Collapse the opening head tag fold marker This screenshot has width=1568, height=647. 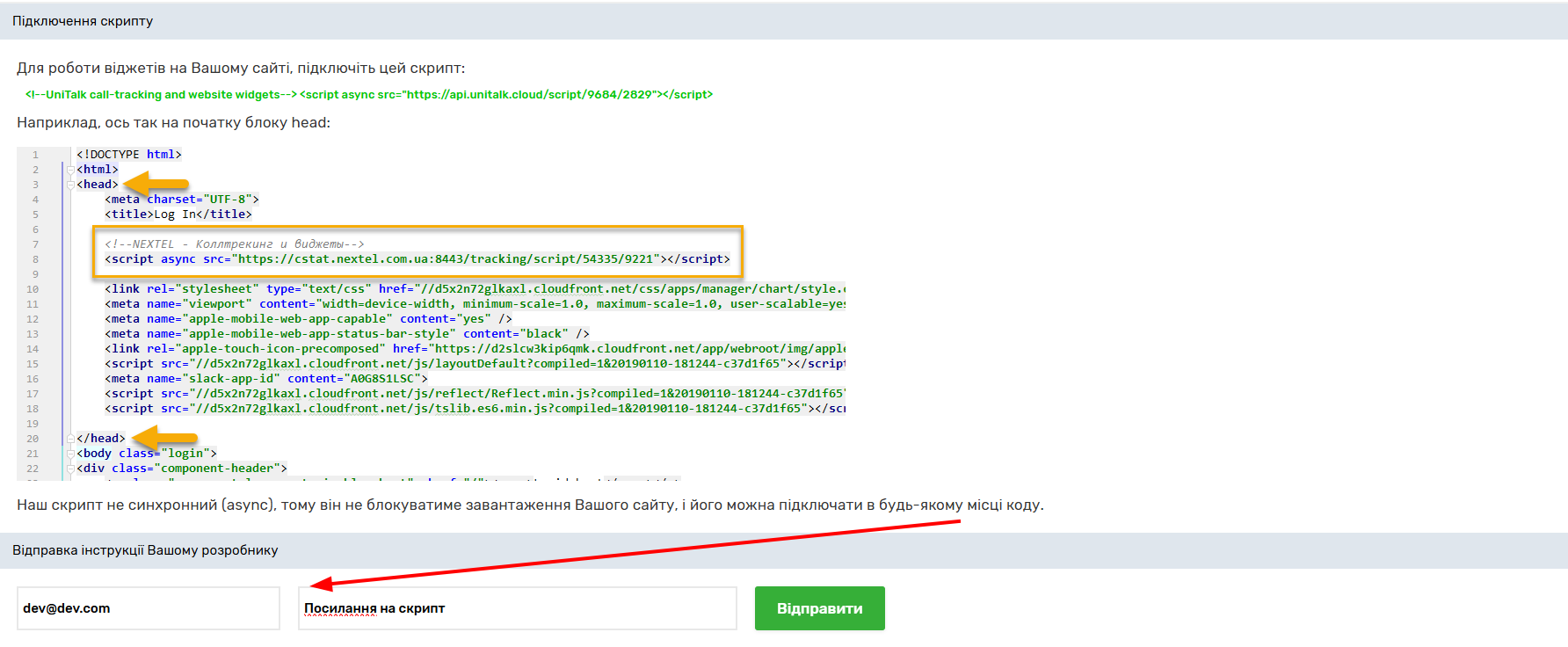(x=70, y=185)
